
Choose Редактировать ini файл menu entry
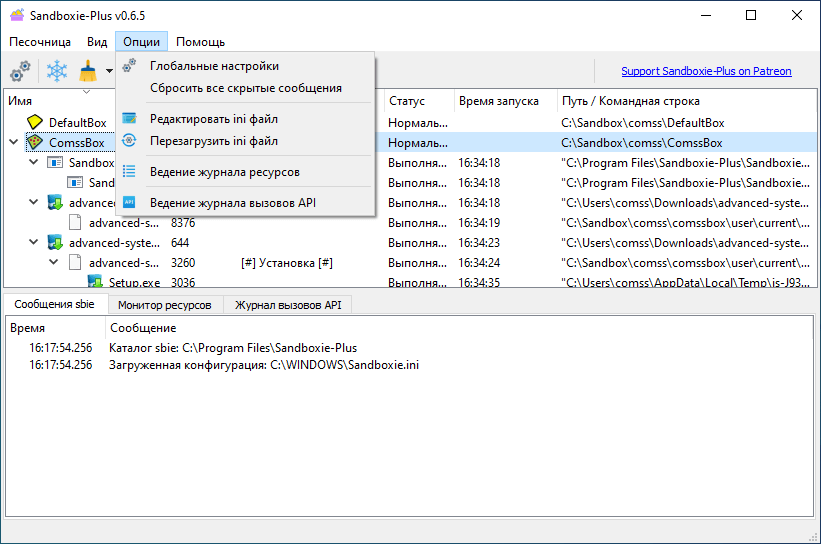click(214, 118)
